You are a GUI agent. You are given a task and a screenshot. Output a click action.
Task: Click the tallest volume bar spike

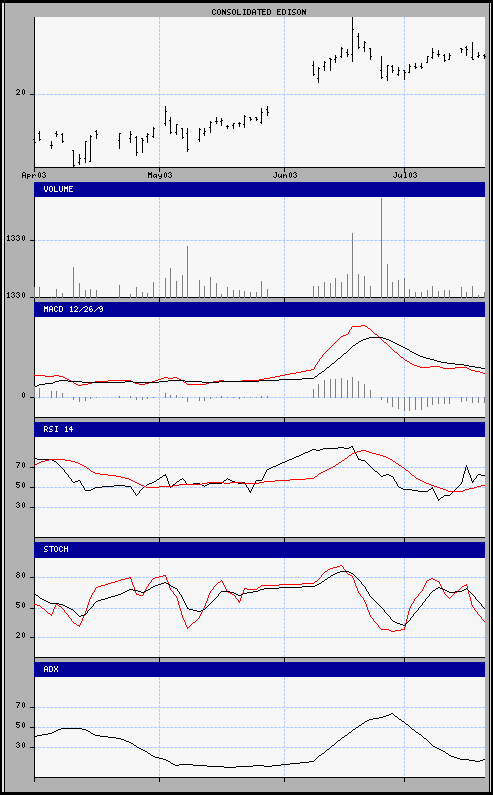381,247
